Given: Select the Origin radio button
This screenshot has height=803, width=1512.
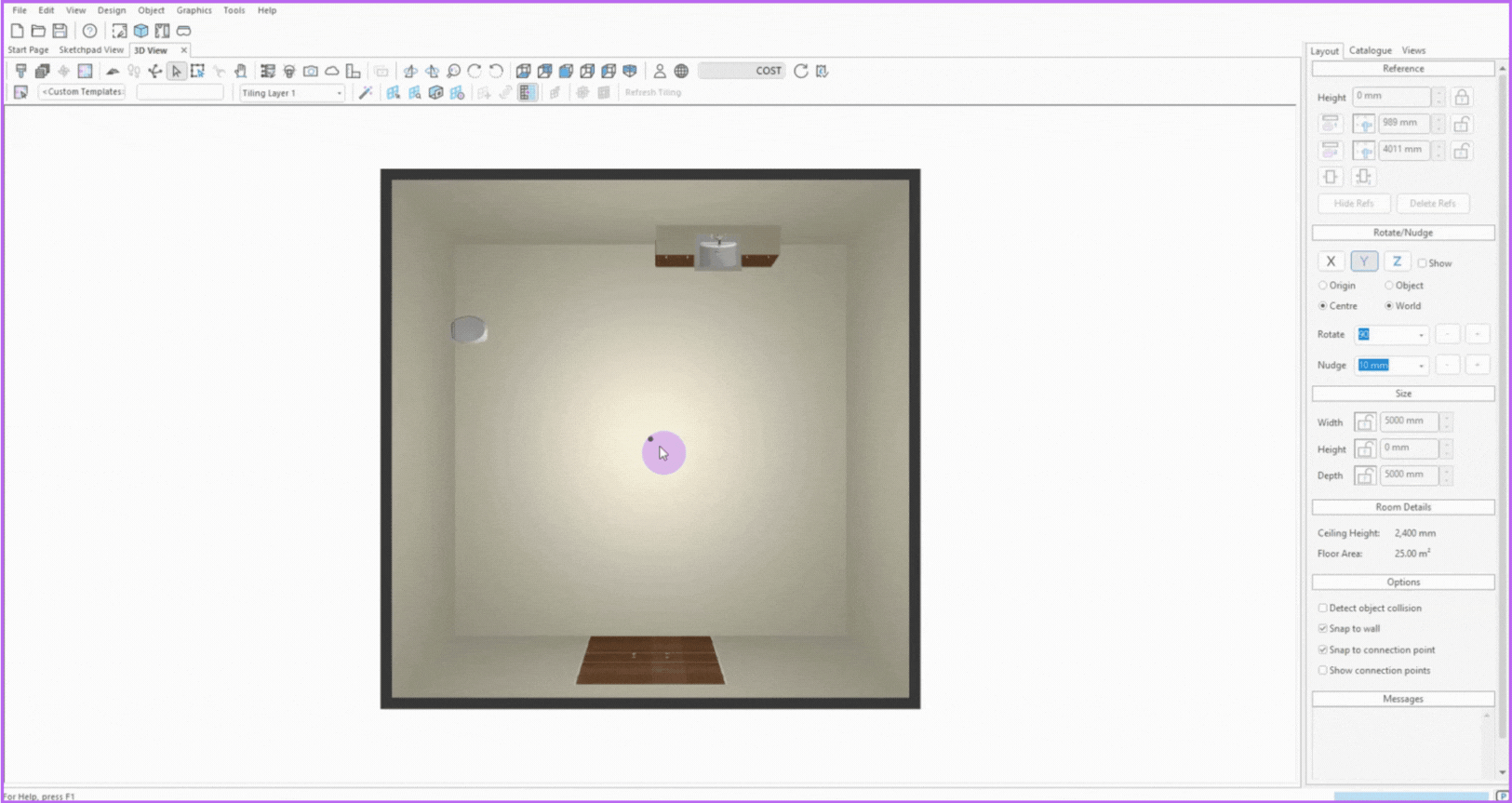Looking at the screenshot, I should pos(1322,286).
